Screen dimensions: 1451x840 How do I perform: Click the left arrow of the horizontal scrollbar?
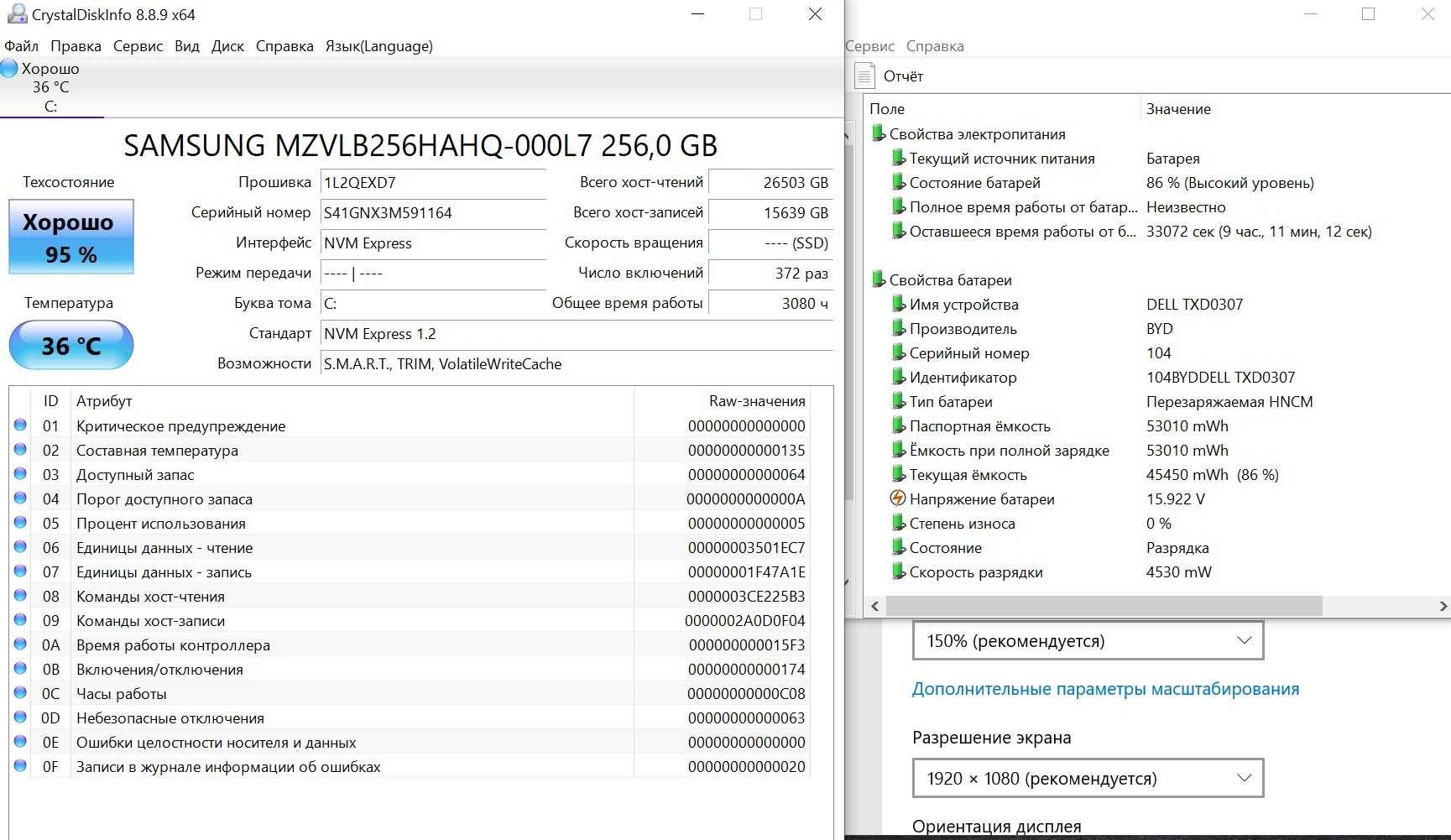[875, 606]
